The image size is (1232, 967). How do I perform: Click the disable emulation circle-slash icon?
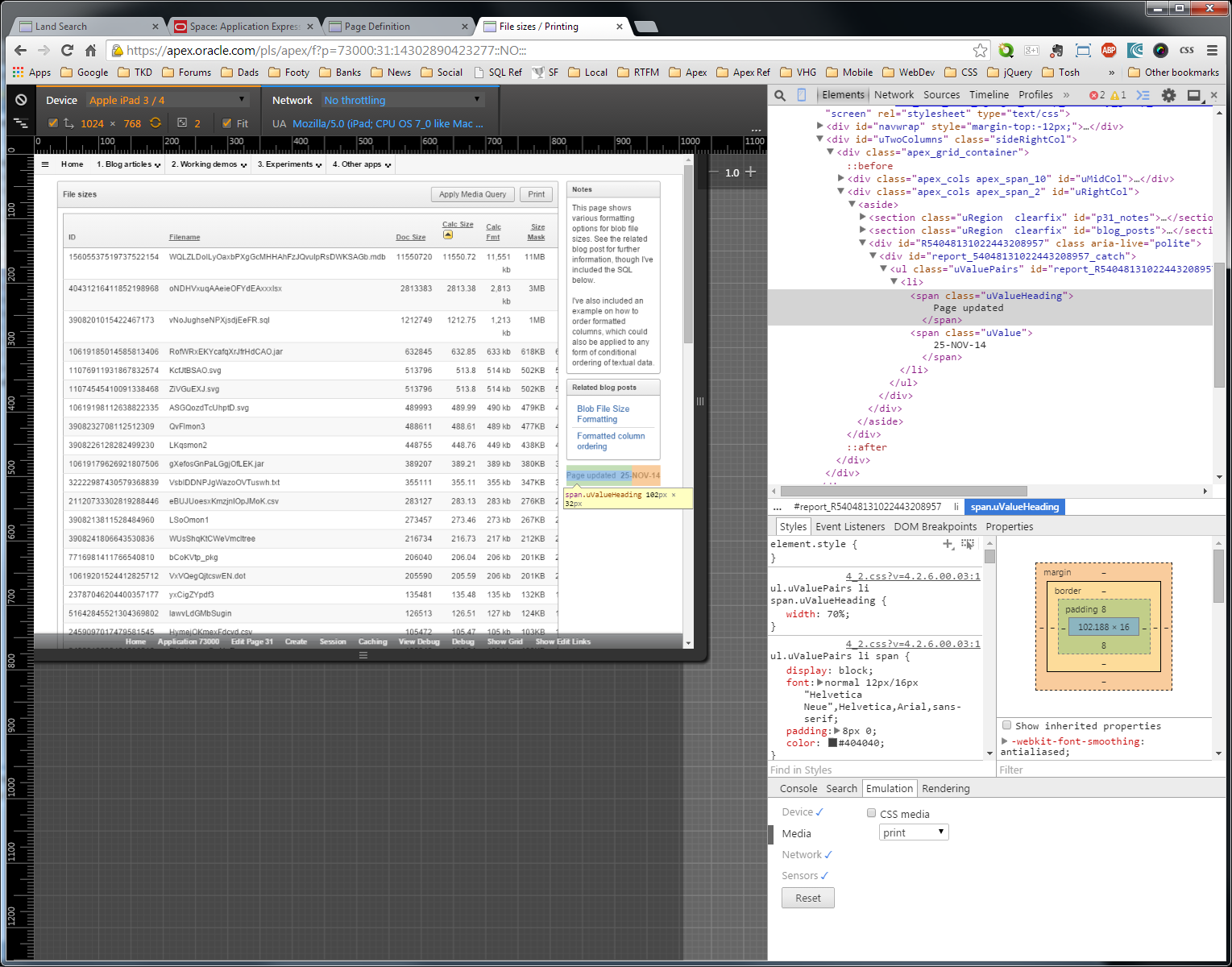(x=21, y=100)
